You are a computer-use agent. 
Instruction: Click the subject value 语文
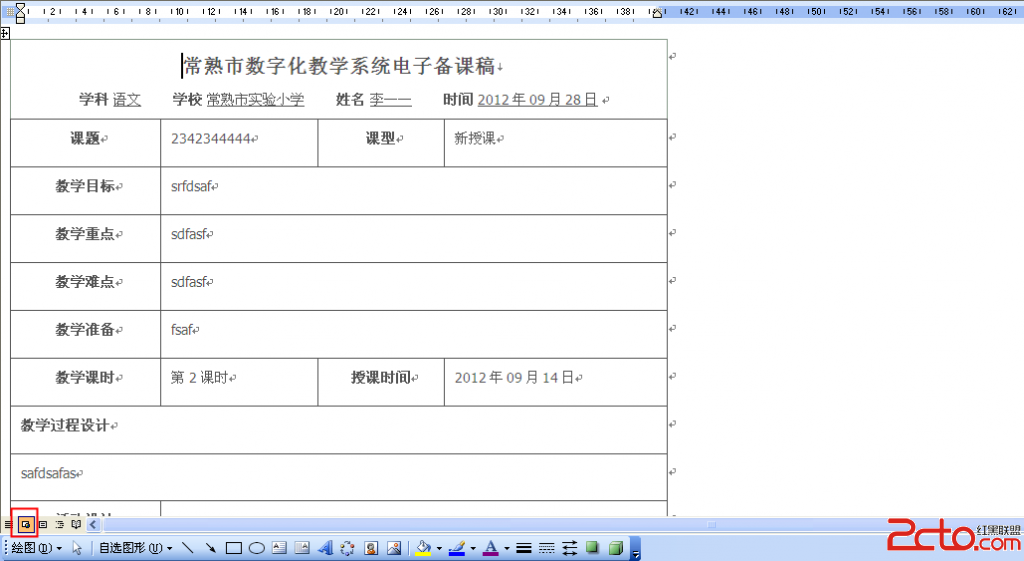(x=127, y=100)
